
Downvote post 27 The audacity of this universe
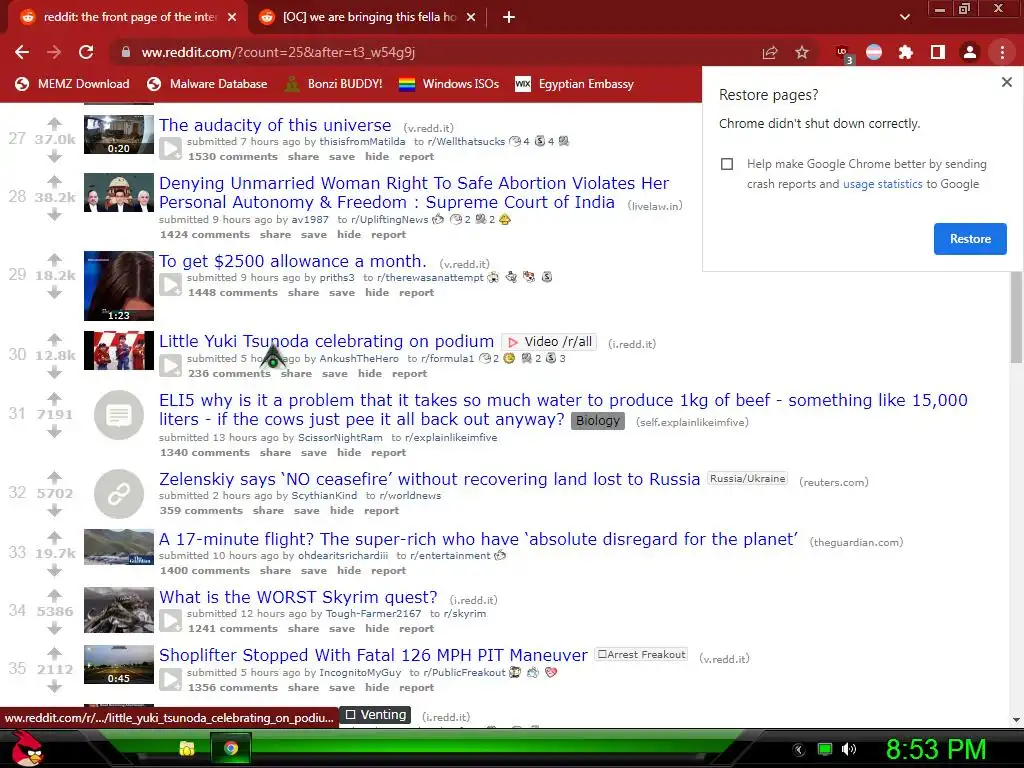pyautogui.click(x=55, y=156)
